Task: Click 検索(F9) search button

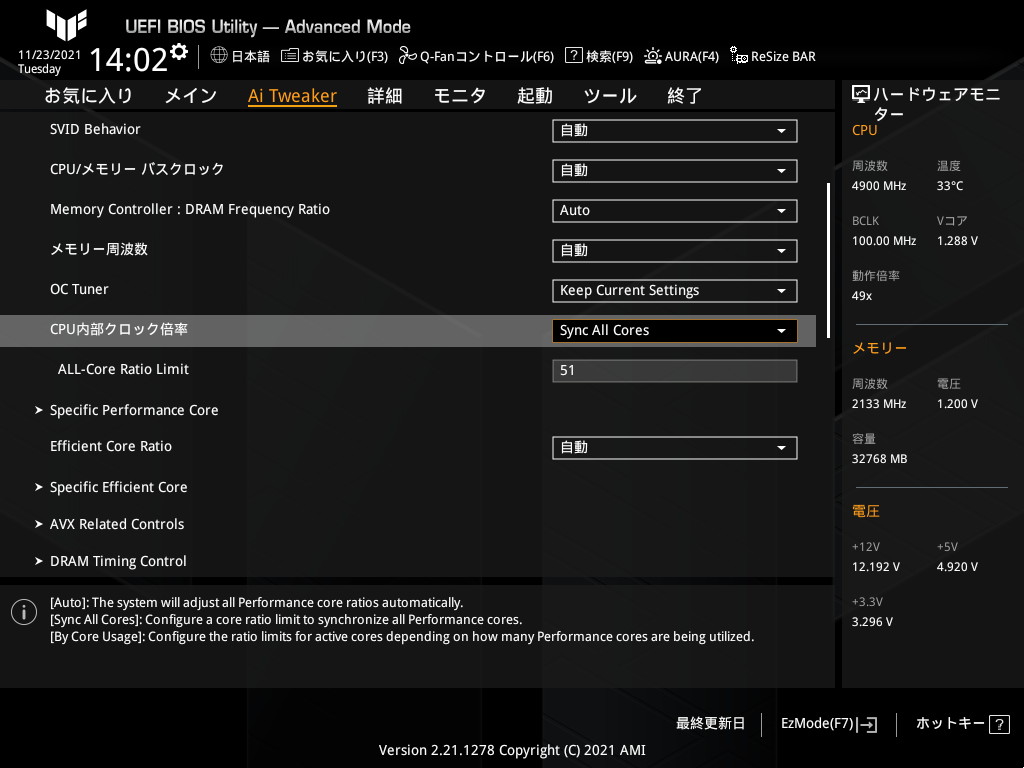Action: click(x=609, y=56)
